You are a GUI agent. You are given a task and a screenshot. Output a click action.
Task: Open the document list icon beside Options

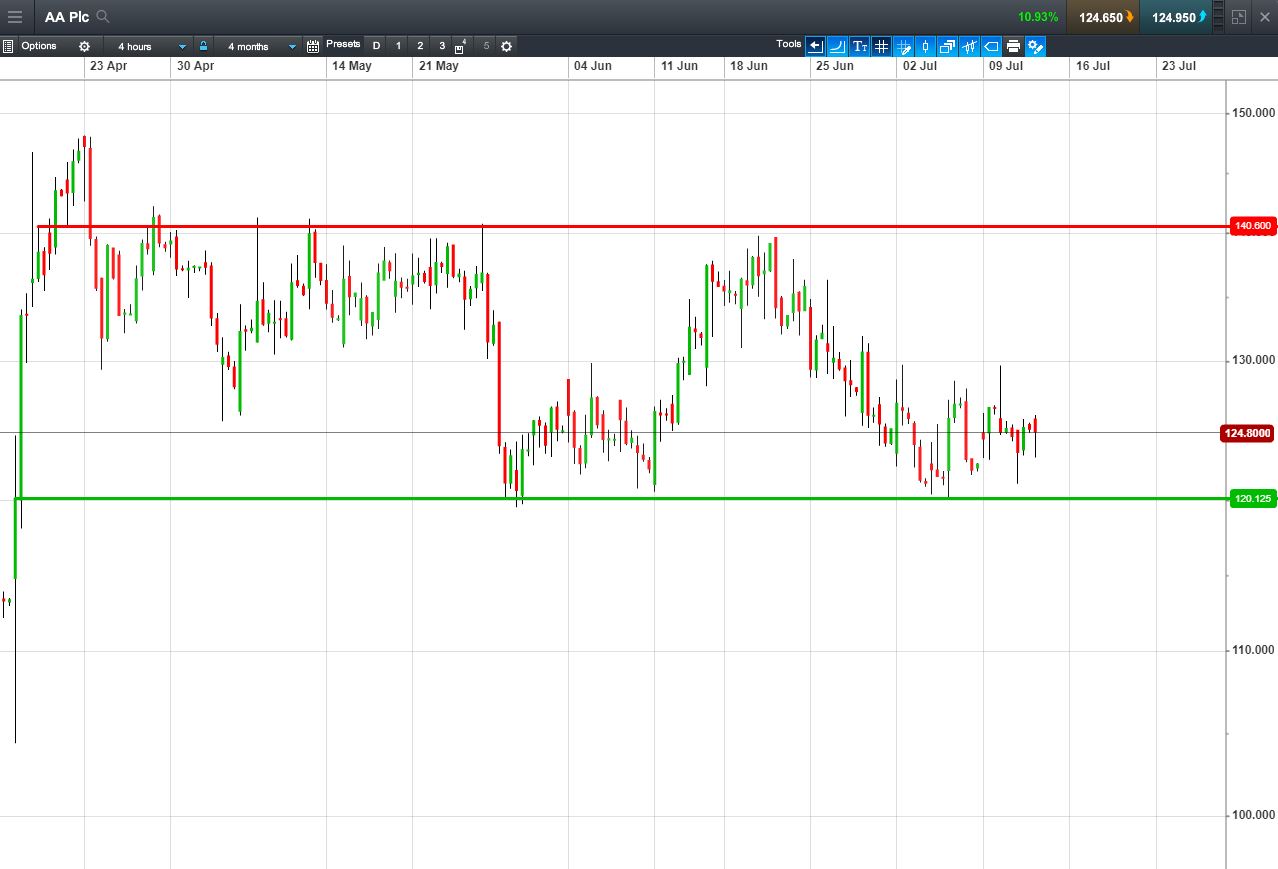[8, 46]
